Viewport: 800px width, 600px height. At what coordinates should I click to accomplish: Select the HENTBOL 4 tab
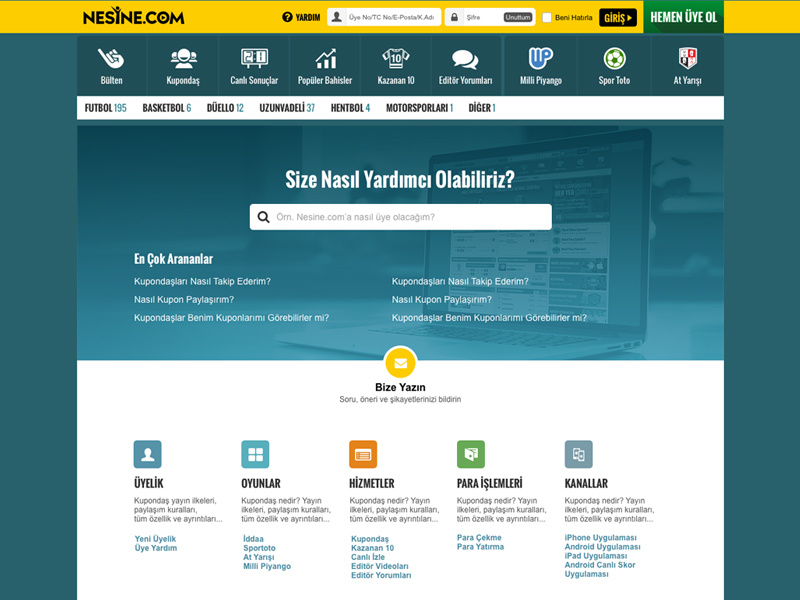351,108
